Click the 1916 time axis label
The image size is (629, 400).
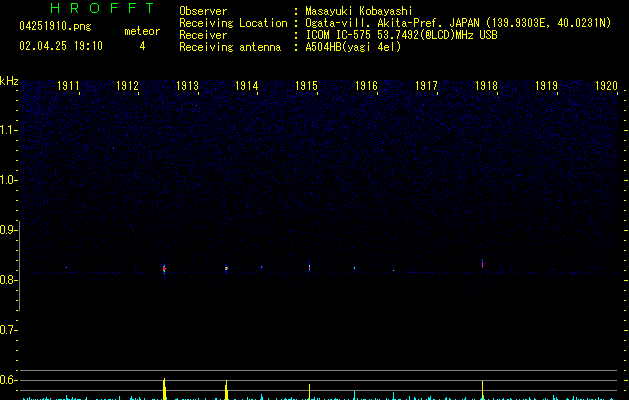pos(366,86)
